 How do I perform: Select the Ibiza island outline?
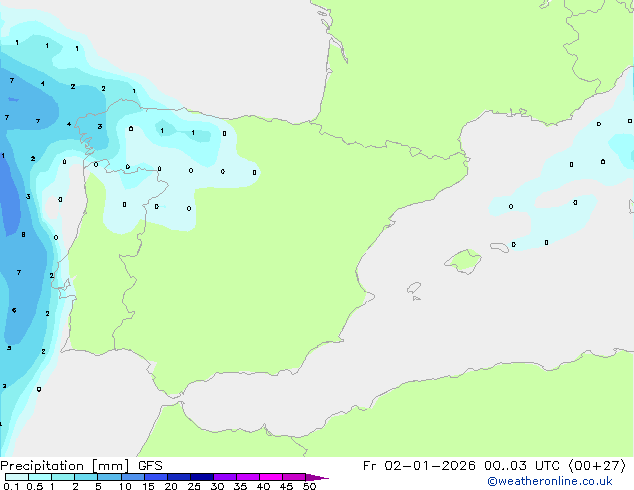[414, 288]
